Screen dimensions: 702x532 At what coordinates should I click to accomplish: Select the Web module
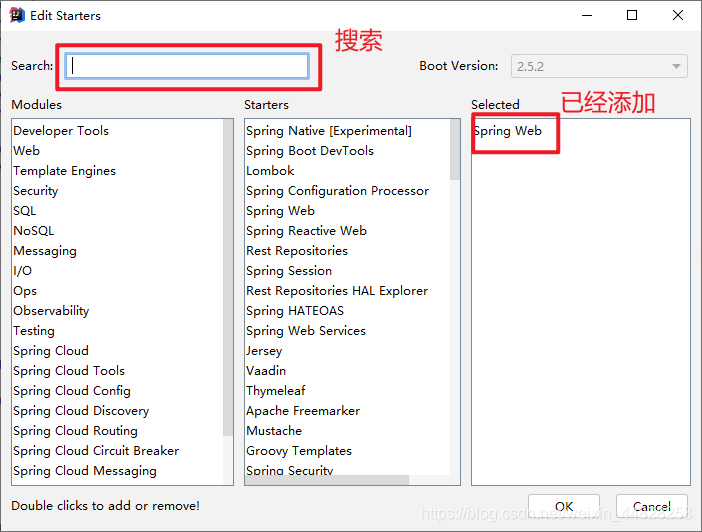[26, 151]
